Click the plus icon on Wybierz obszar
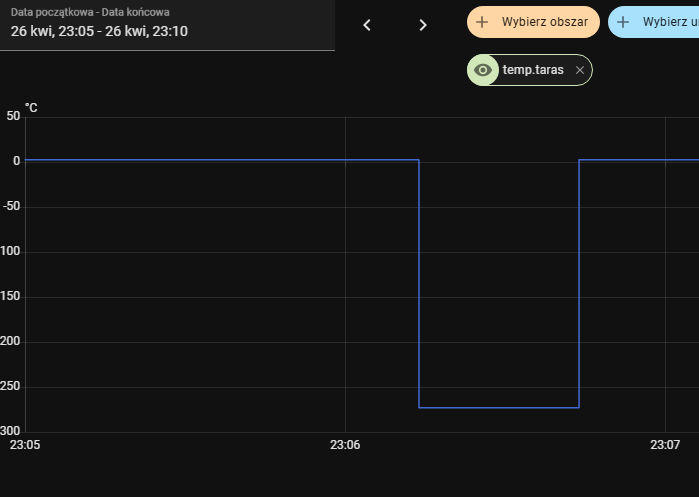 point(482,22)
